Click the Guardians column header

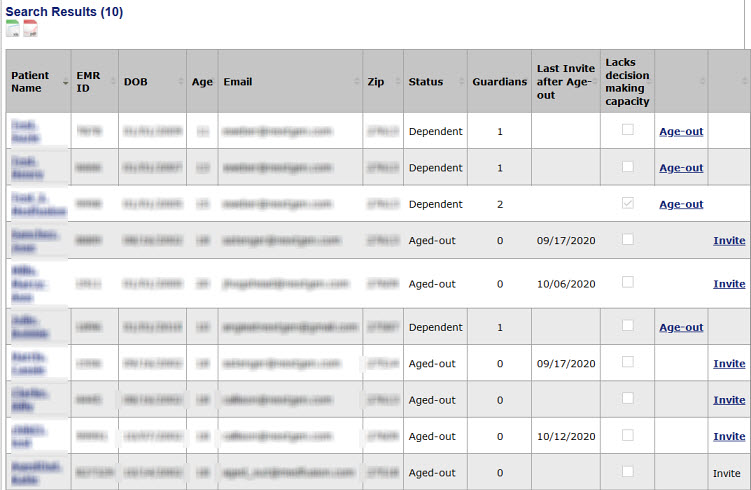click(x=500, y=81)
